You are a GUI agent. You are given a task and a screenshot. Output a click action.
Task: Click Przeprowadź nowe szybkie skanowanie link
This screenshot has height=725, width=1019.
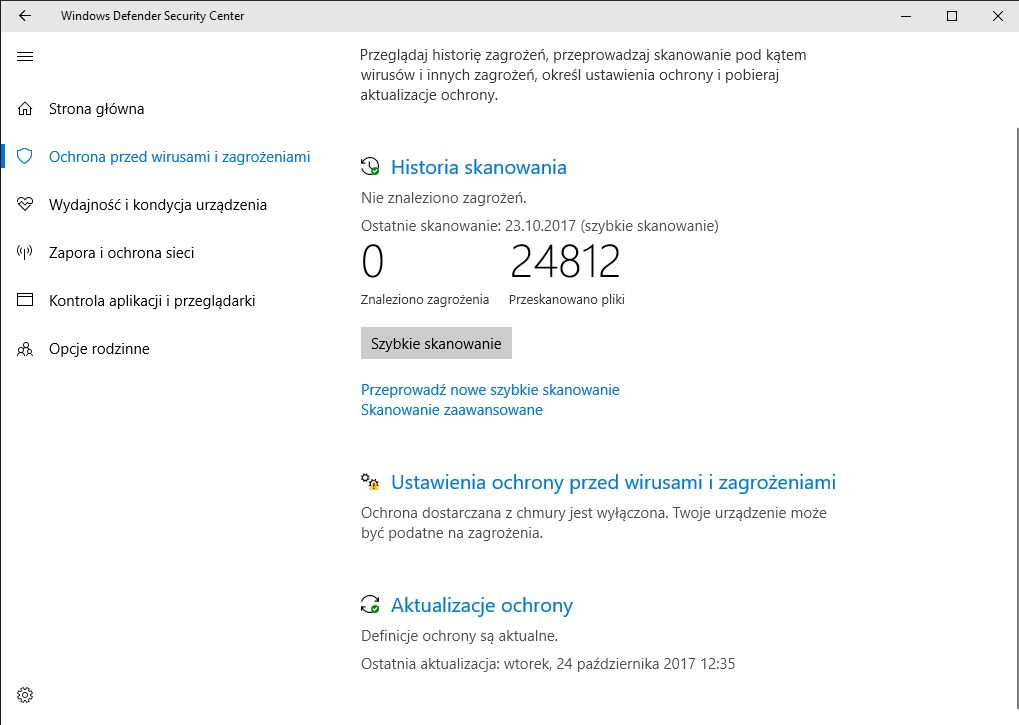pyautogui.click(x=490, y=390)
